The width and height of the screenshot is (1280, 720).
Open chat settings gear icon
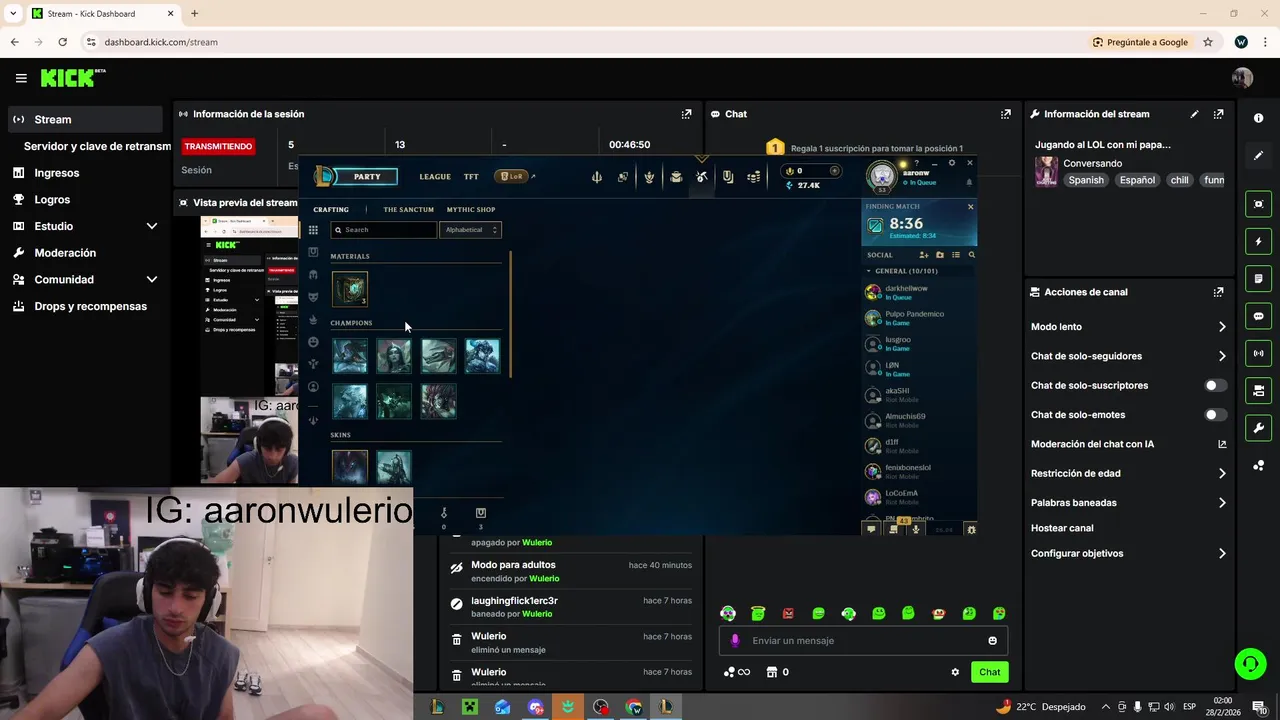(x=955, y=672)
